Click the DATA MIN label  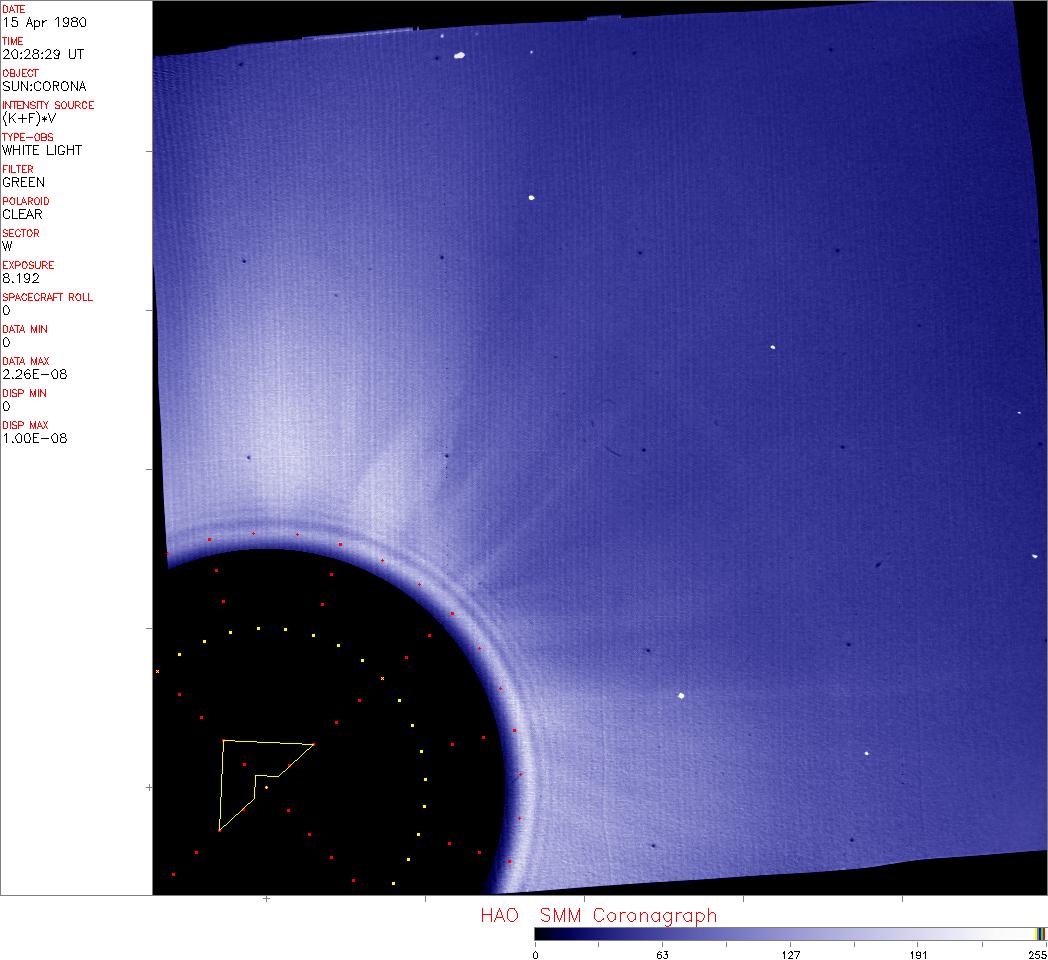[25, 330]
